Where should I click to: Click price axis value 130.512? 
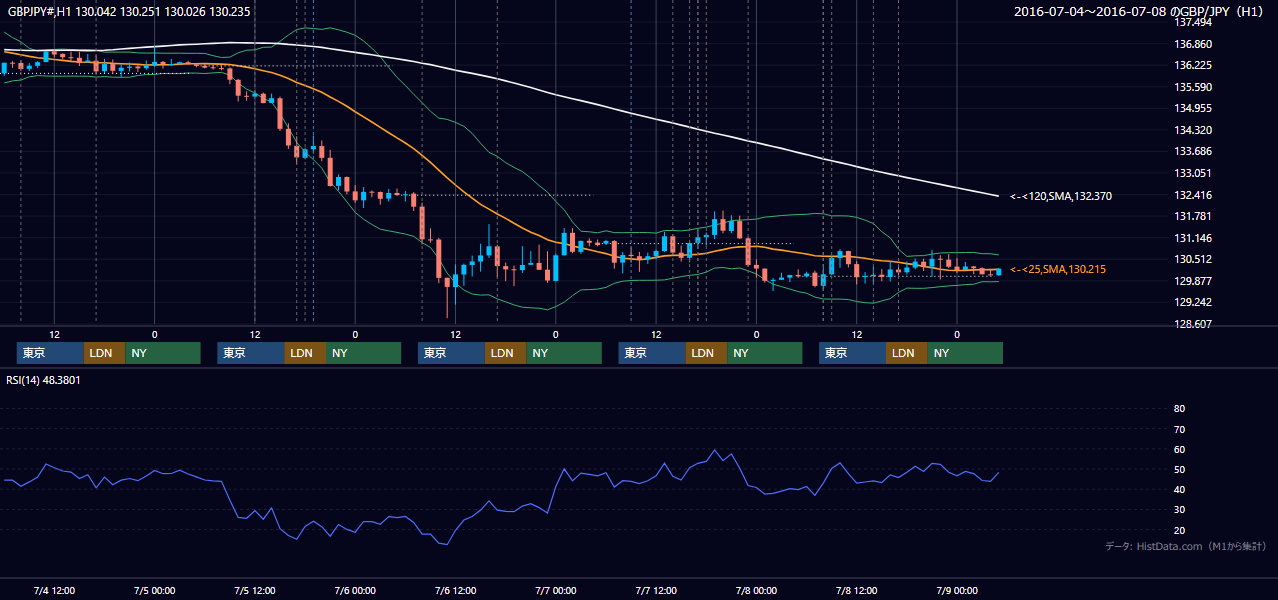tap(1193, 259)
